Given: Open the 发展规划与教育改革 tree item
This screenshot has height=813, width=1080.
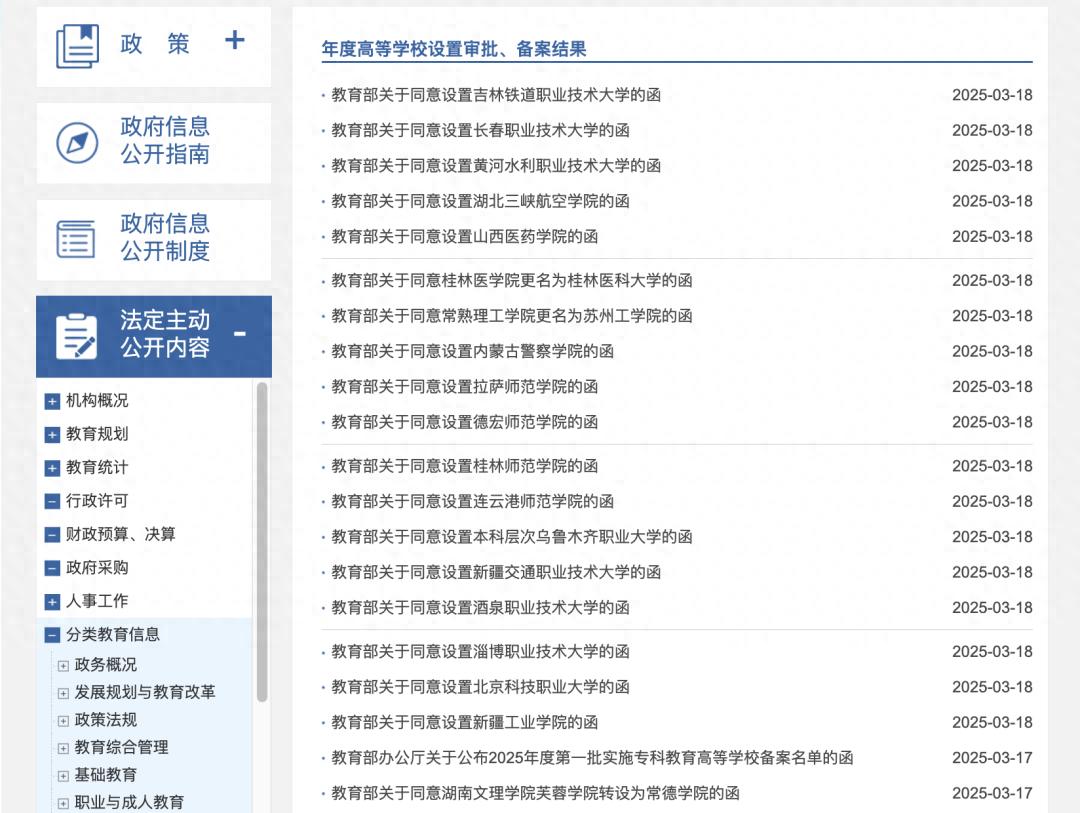Looking at the screenshot, I should 145,692.
